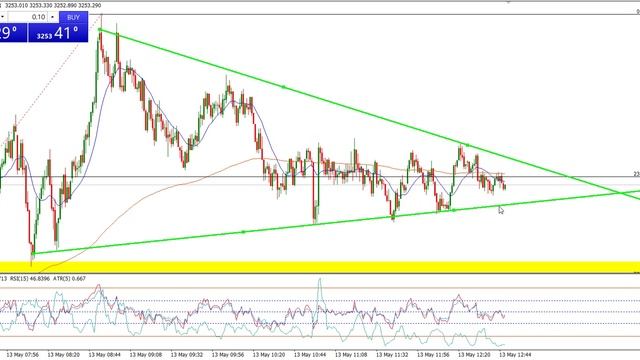Viewport: 640px width, 360px height.
Task: Select the ascending lower green trendline
Action: pyautogui.click(x=243, y=232)
